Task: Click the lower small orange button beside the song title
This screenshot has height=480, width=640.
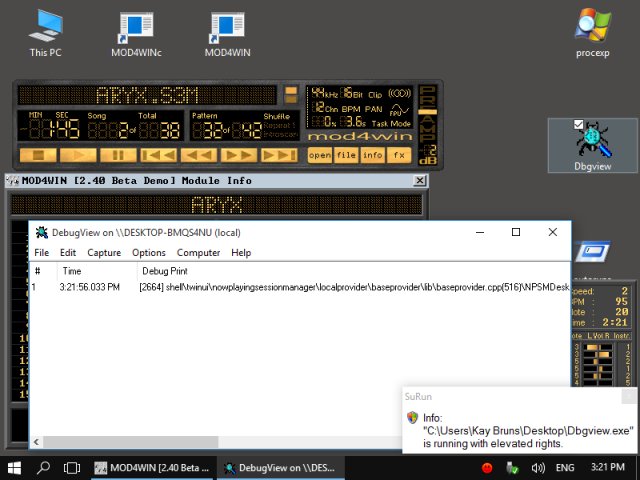Action: [x=291, y=99]
